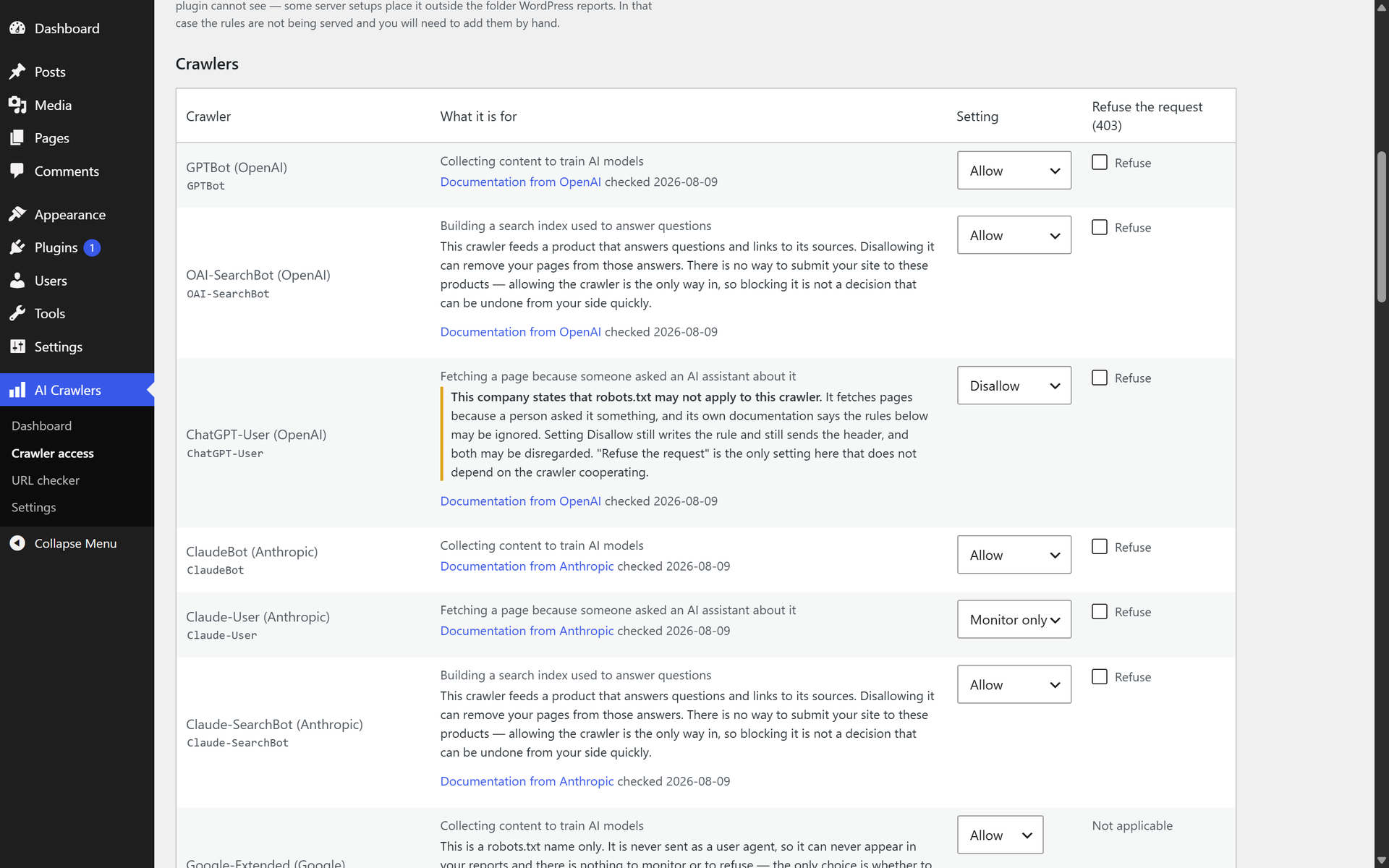
Task: Click the Pages icon in sidebar
Action: [x=17, y=137]
